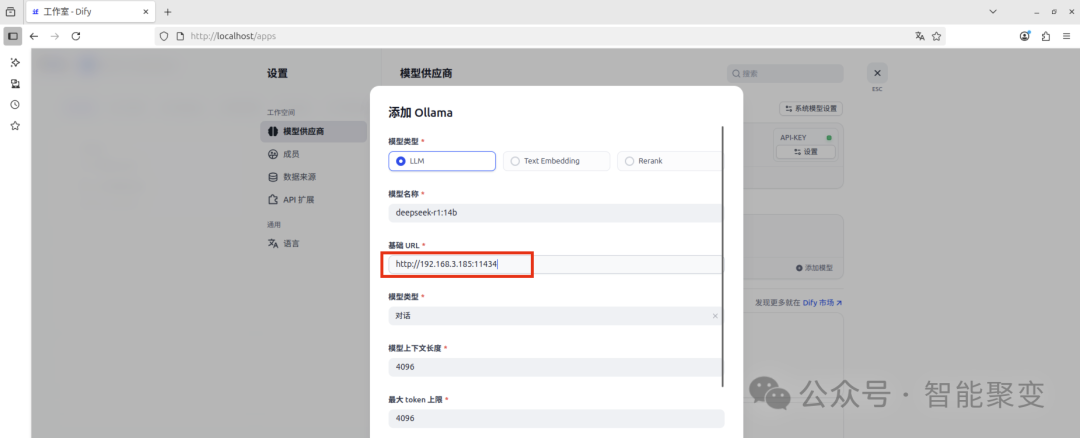
Task: Open bookmarks star icon in sidebar
Action: pos(14,126)
